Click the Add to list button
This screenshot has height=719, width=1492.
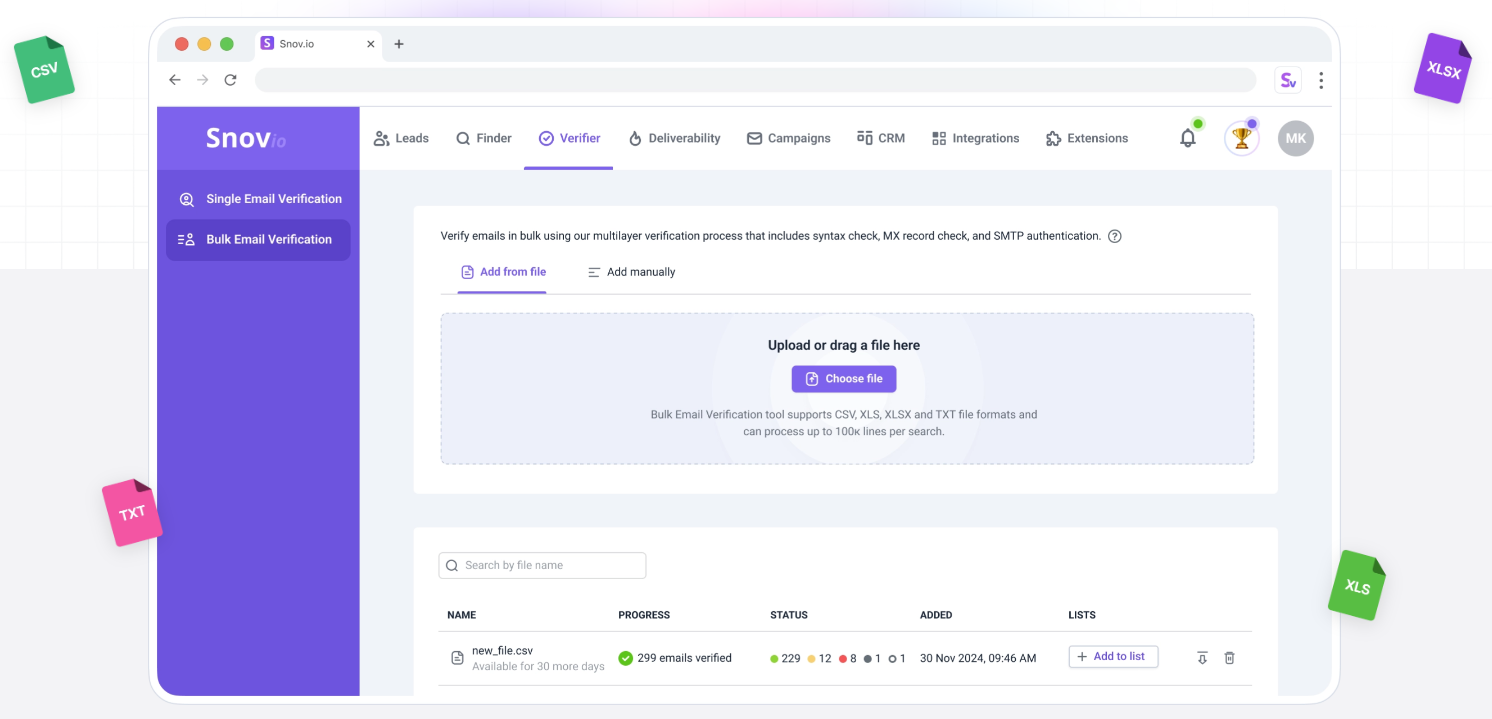1113,657
